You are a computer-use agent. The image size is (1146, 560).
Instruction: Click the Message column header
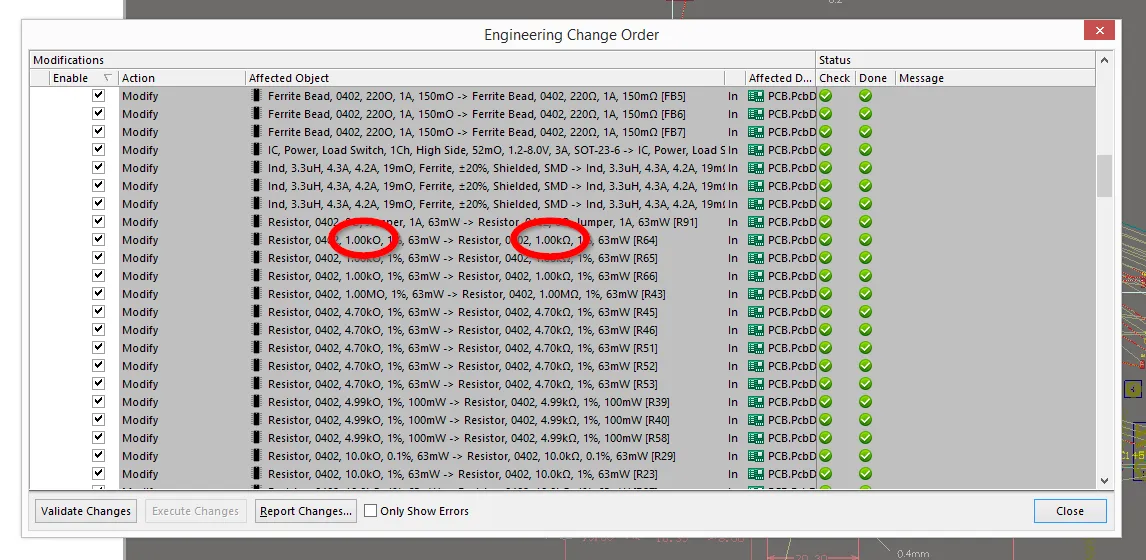920,78
